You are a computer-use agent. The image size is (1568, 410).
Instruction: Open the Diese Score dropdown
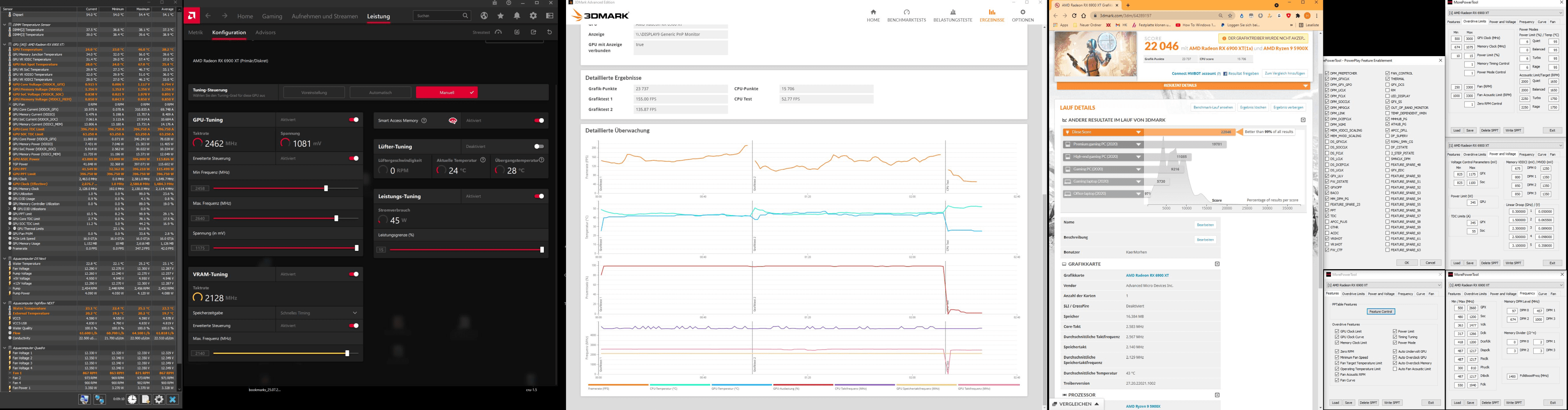[x=1139, y=132]
